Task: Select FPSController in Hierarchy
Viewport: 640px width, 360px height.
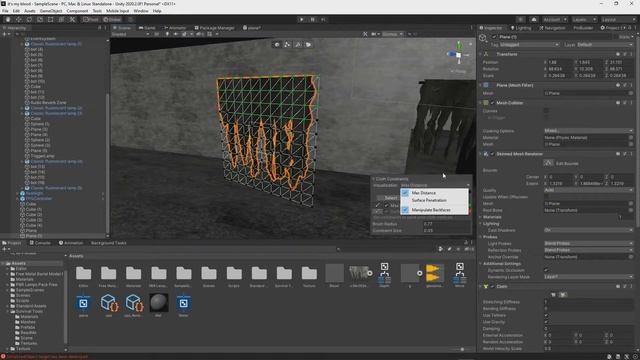Action: pyautogui.click(x=38, y=199)
